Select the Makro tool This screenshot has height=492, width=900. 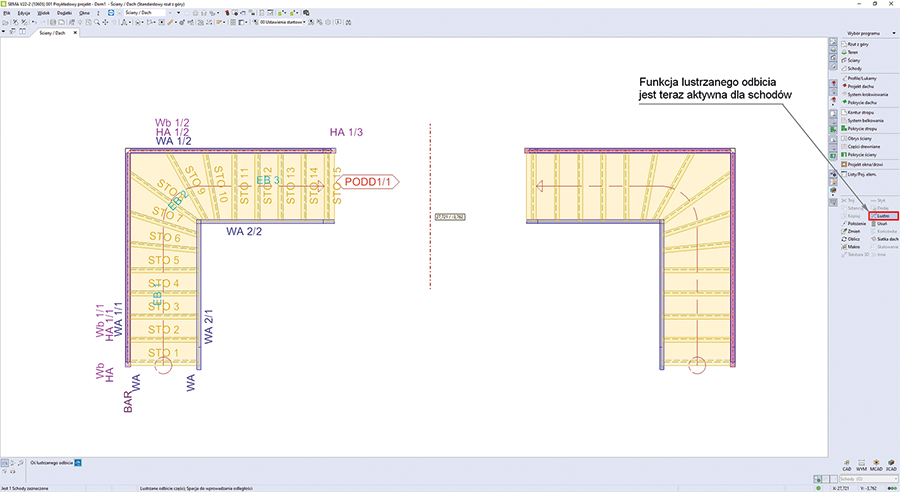854,248
